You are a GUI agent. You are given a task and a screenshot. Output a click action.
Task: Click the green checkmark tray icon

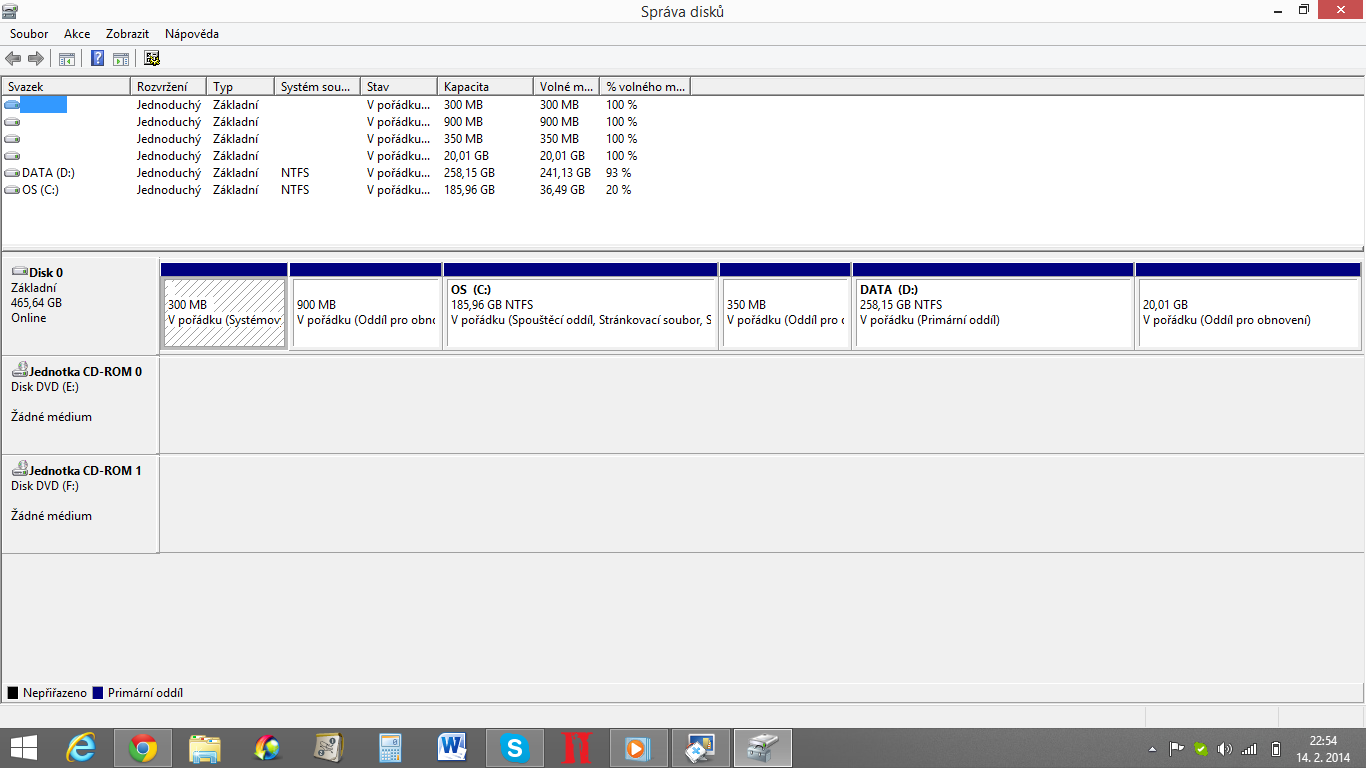pos(1201,748)
